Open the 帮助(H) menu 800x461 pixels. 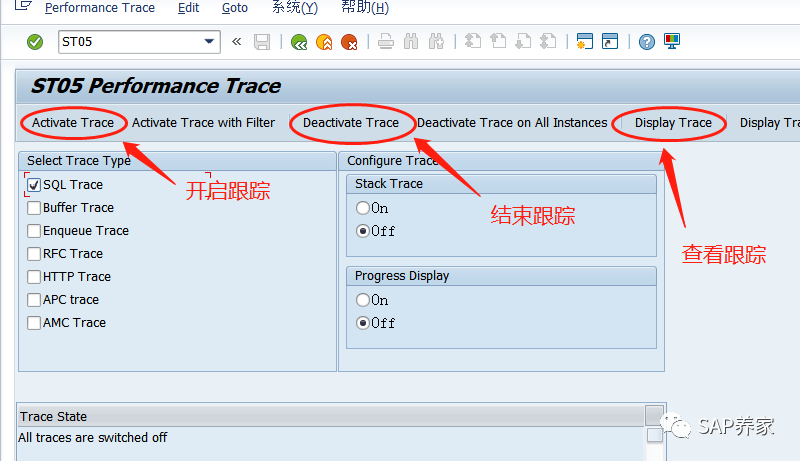pos(365,8)
